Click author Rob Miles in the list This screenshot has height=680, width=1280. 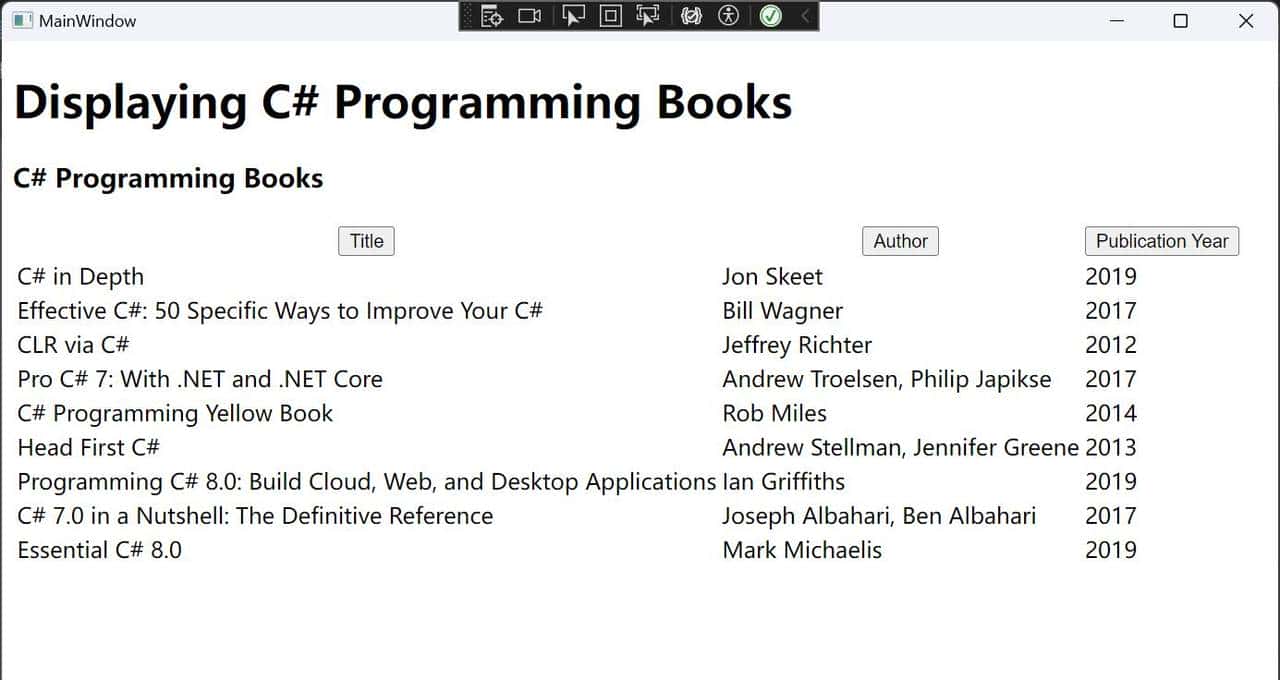coord(774,413)
